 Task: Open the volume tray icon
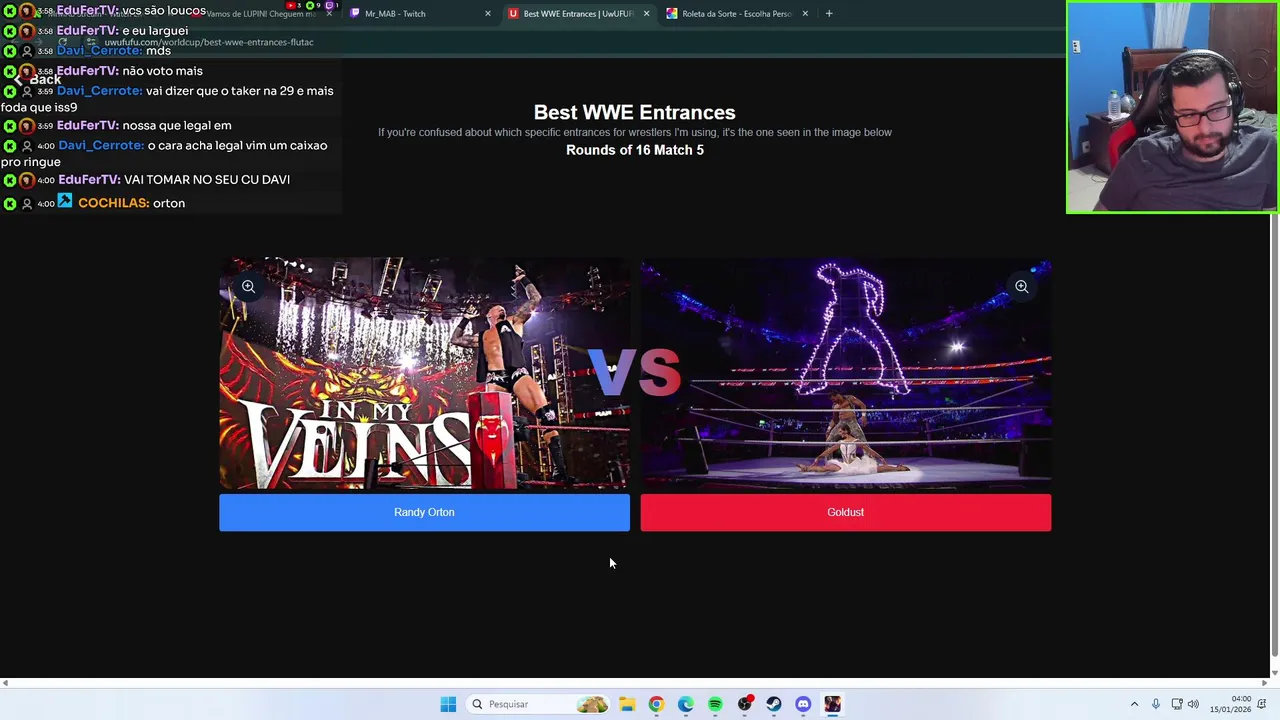point(1193,704)
